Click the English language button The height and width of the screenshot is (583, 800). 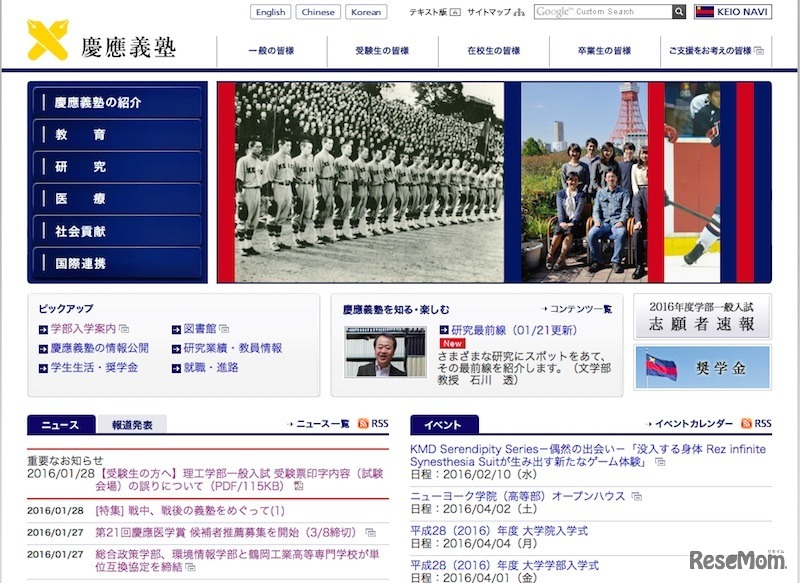tap(269, 12)
